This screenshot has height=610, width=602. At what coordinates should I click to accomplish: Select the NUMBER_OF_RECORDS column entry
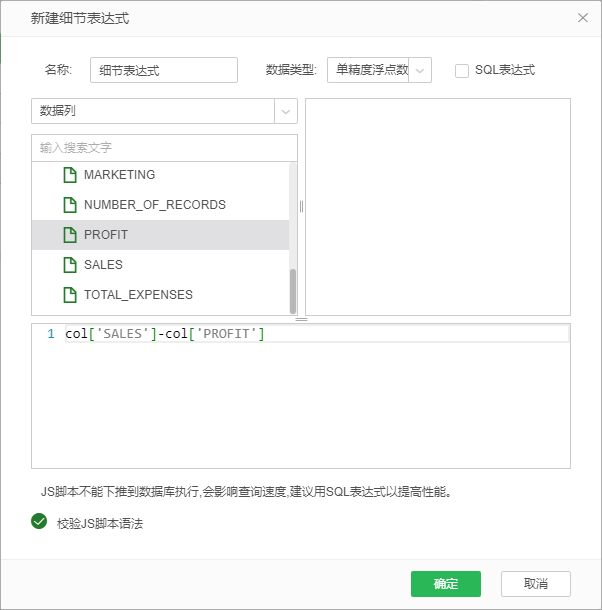pos(154,205)
